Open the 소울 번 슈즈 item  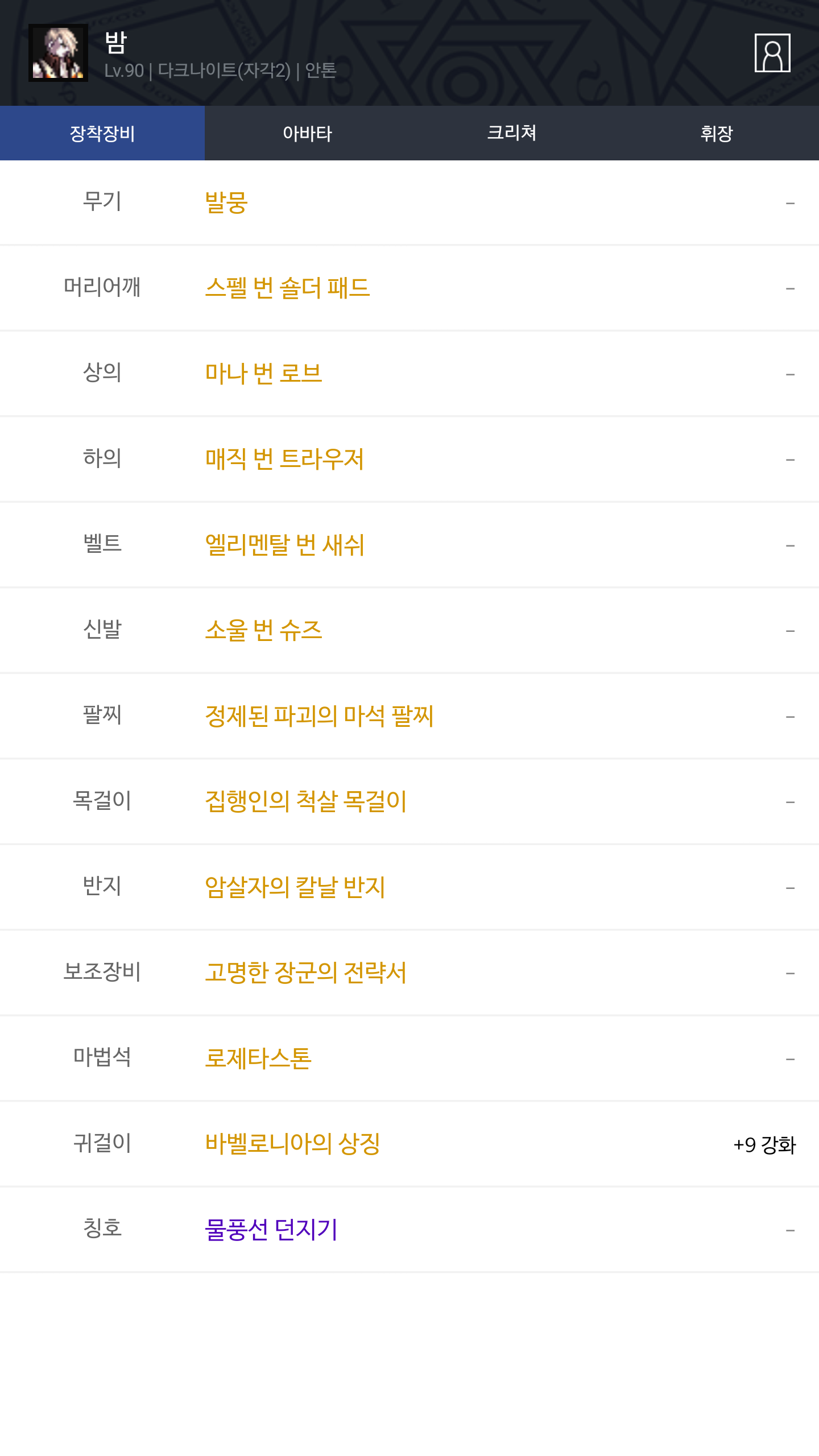pyautogui.click(x=263, y=630)
